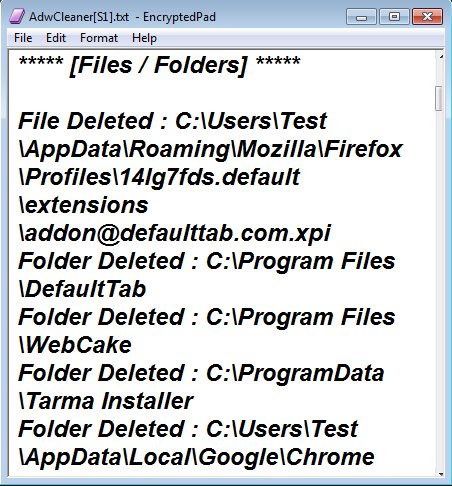The width and height of the screenshot is (452, 486).
Task: Place cursor in the \DefaultTab line
Action: (x=82, y=289)
